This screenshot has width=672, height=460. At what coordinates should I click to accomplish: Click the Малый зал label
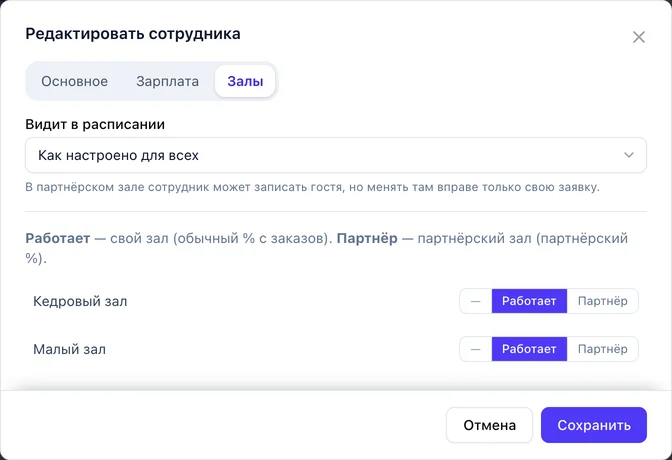tap(69, 349)
